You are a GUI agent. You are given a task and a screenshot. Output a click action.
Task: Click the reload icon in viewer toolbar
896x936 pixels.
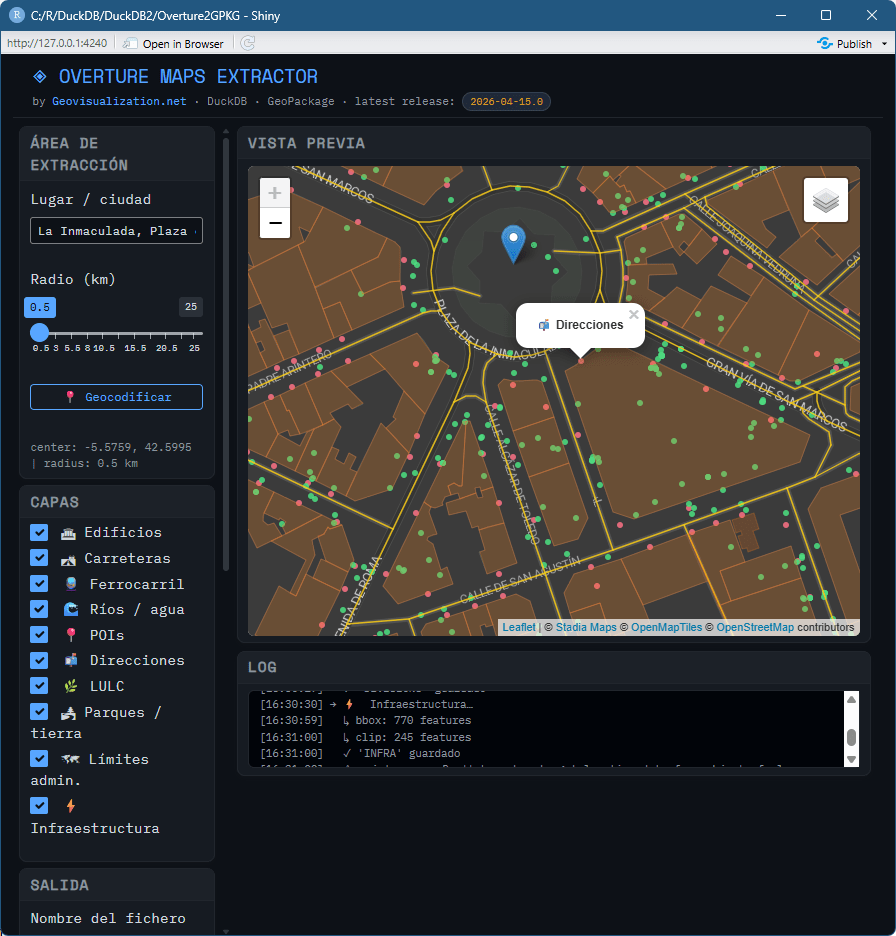pyautogui.click(x=247, y=43)
